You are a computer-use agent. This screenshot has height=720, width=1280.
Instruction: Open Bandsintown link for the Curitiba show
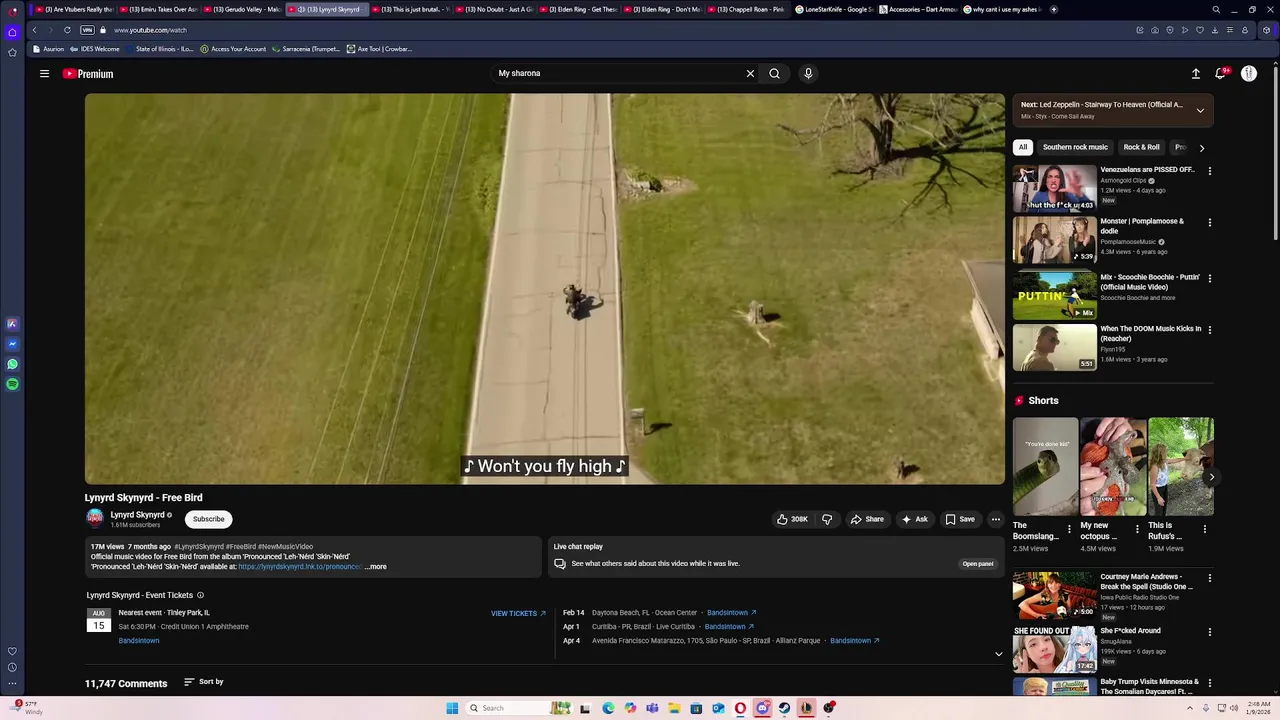click(x=729, y=626)
